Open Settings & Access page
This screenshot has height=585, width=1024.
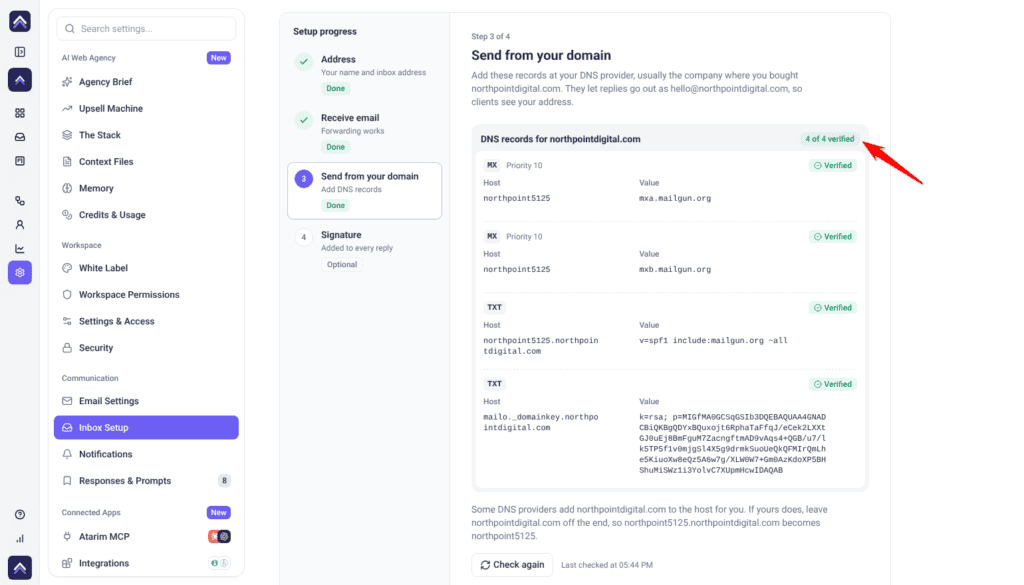(146, 321)
